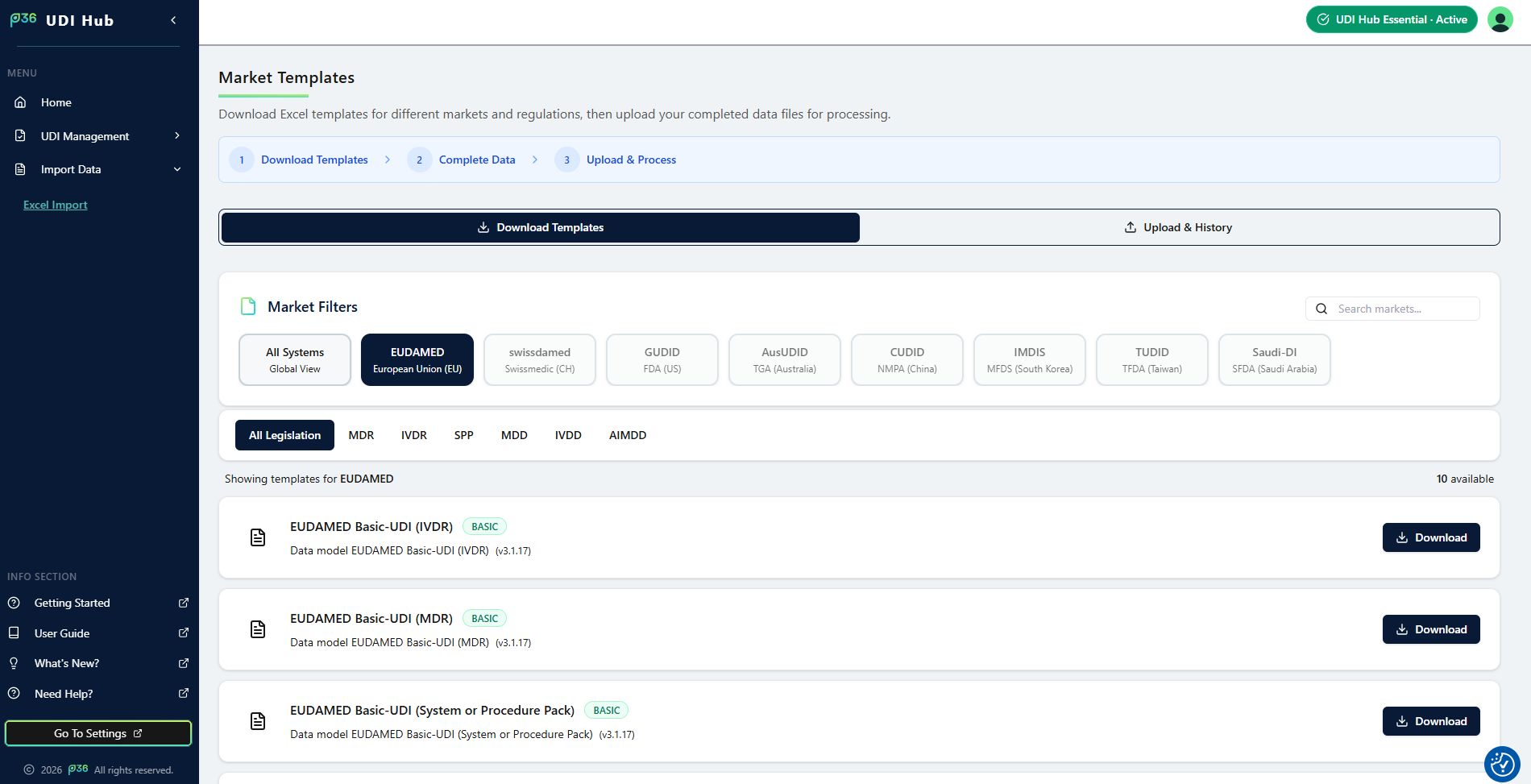Click What's New external link icon
The image size is (1531, 784).
click(184, 663)
